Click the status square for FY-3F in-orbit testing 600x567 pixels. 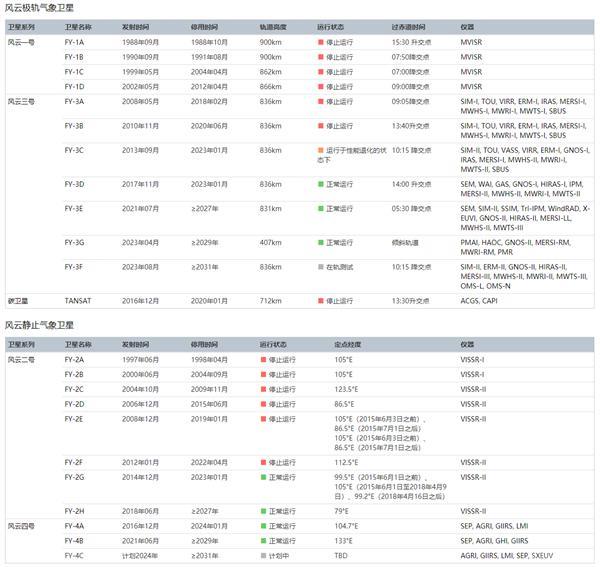click(319, 267)
